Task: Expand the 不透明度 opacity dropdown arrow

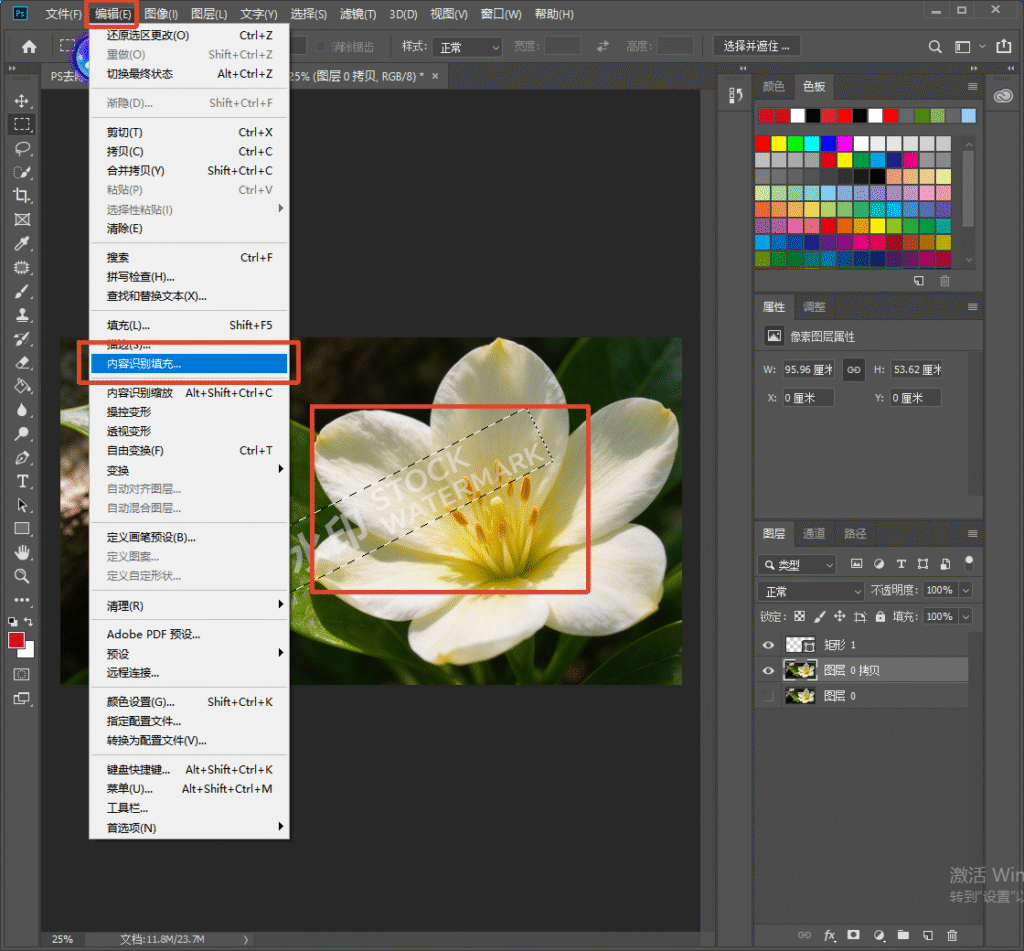Action: tap(966, 590)
